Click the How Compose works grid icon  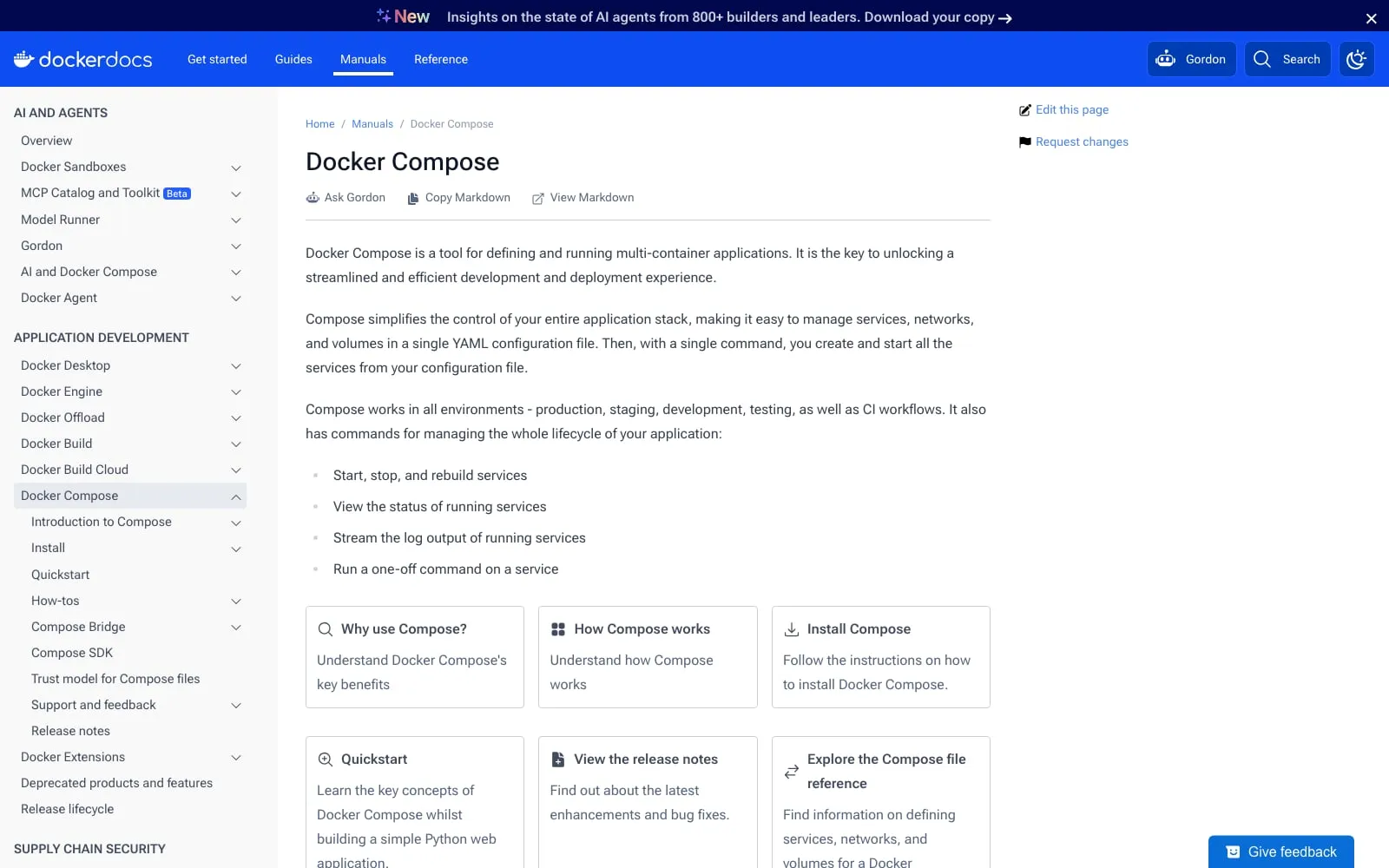(558, 629)
